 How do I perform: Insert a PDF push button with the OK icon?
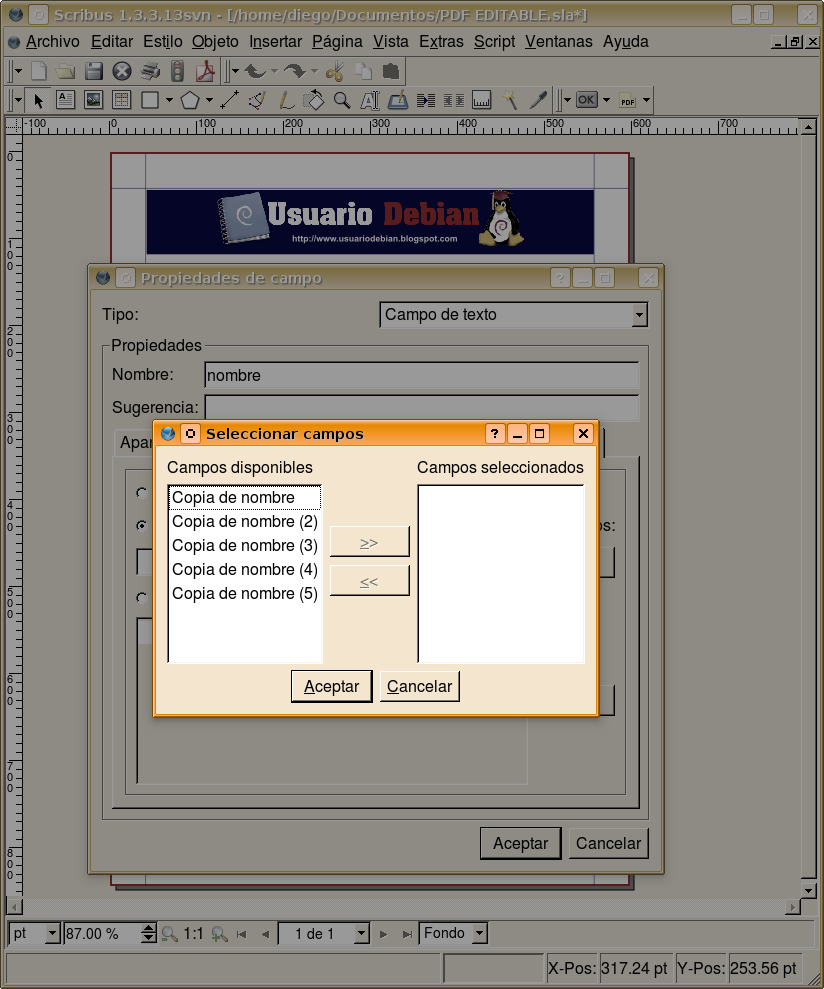coord(586,100)
